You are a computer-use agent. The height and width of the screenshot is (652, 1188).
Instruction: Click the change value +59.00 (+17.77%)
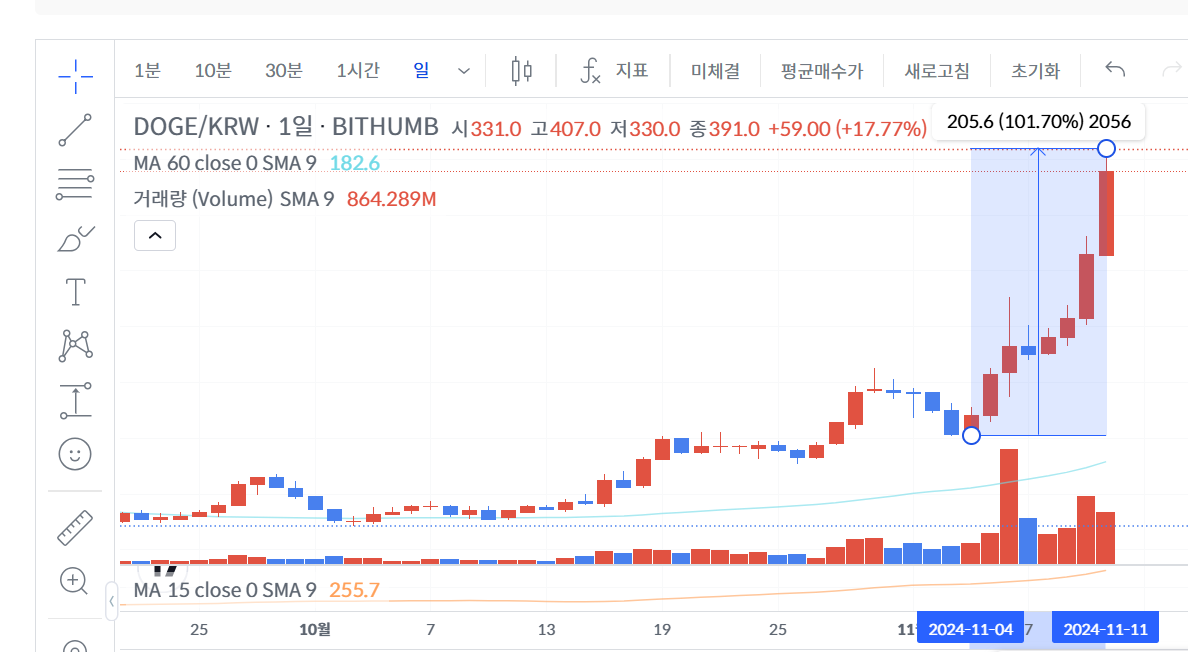848,129
